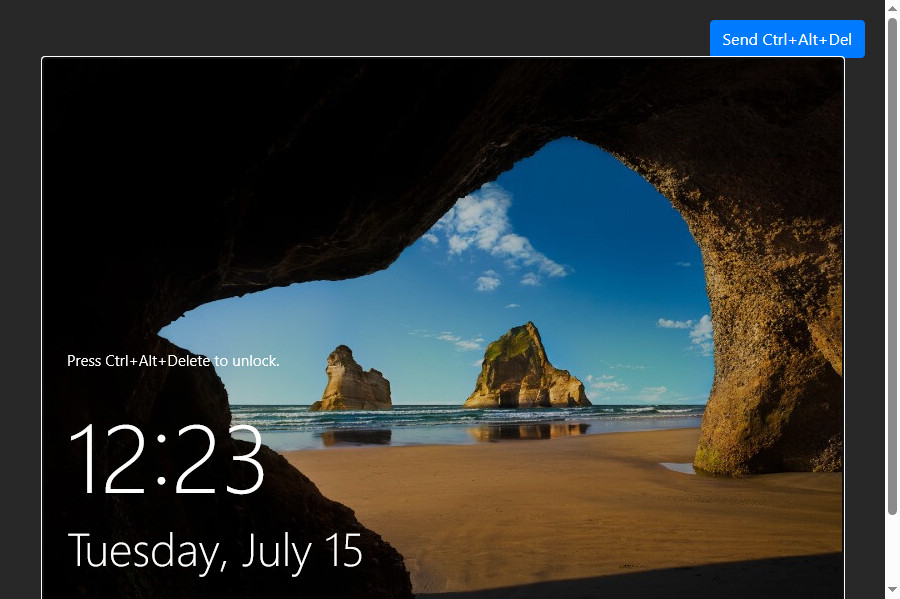Click the scrollbar track below the thumb
Screen dimensions: 900x599
(x=892, y=548)
